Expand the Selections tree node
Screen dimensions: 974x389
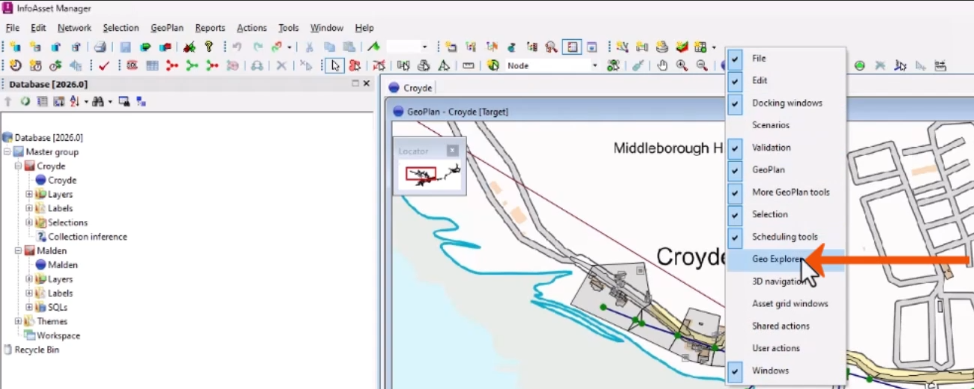29,222
